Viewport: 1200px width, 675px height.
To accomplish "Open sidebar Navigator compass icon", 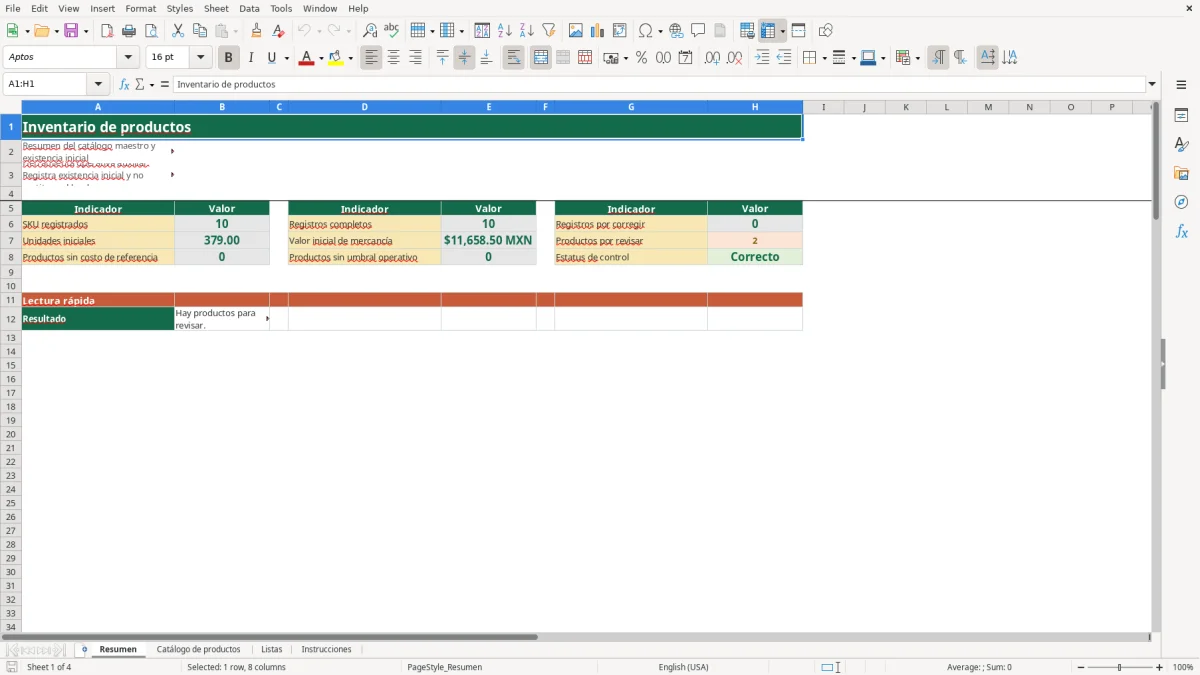I will 1181,202.
